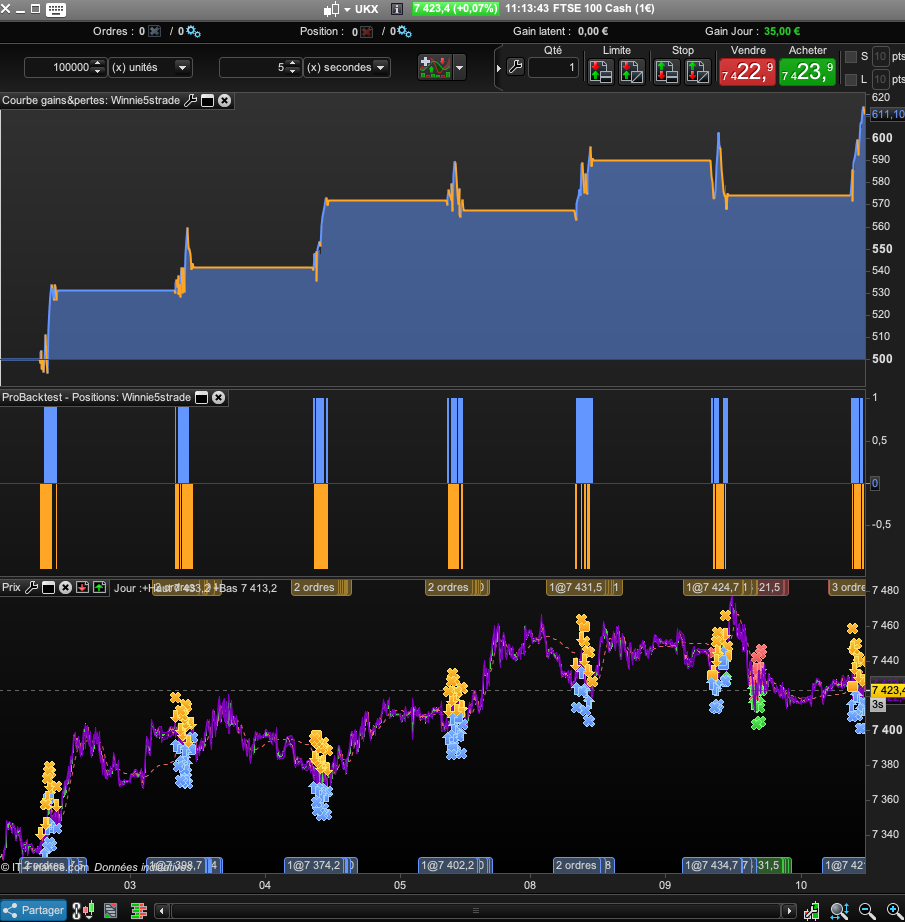Open the order book bars icon at bottom
Viewport: 905px width, 922px height.
139,911
